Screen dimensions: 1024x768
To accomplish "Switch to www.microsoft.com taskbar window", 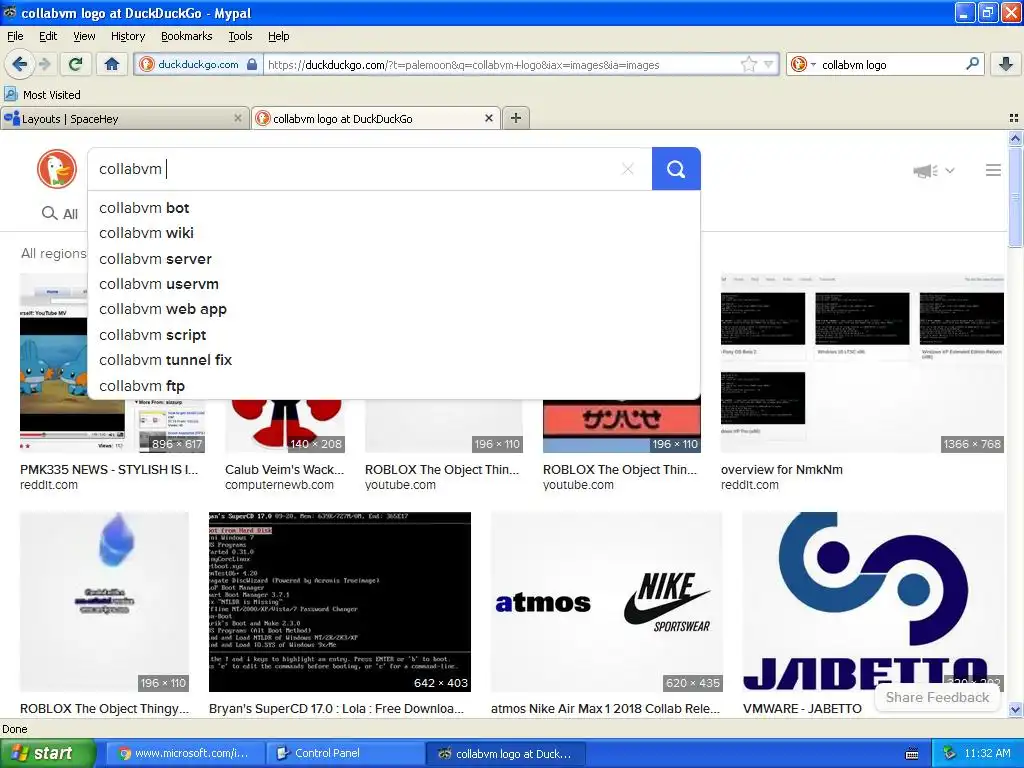I will [x=183, y=754].
